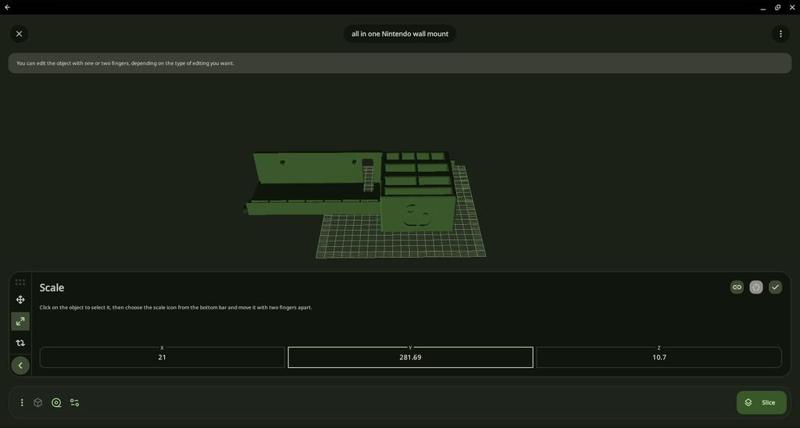Click the scale instruction text
This screenshot has height=428, width=800.
pos(176,308)
